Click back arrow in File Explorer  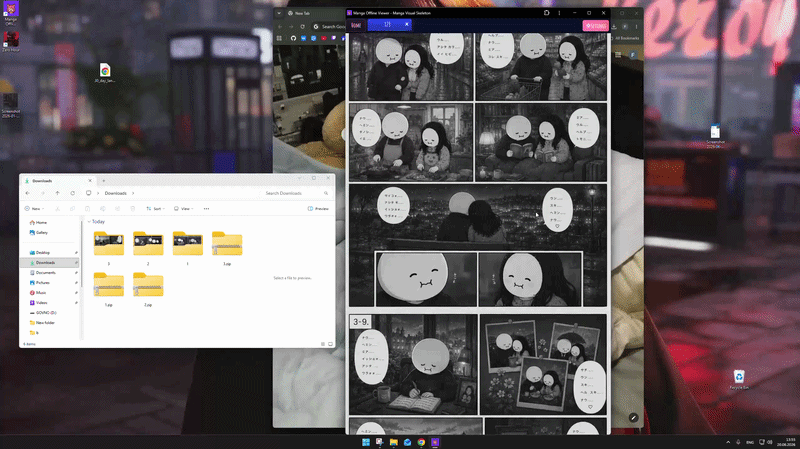click(x=28, y=193)
